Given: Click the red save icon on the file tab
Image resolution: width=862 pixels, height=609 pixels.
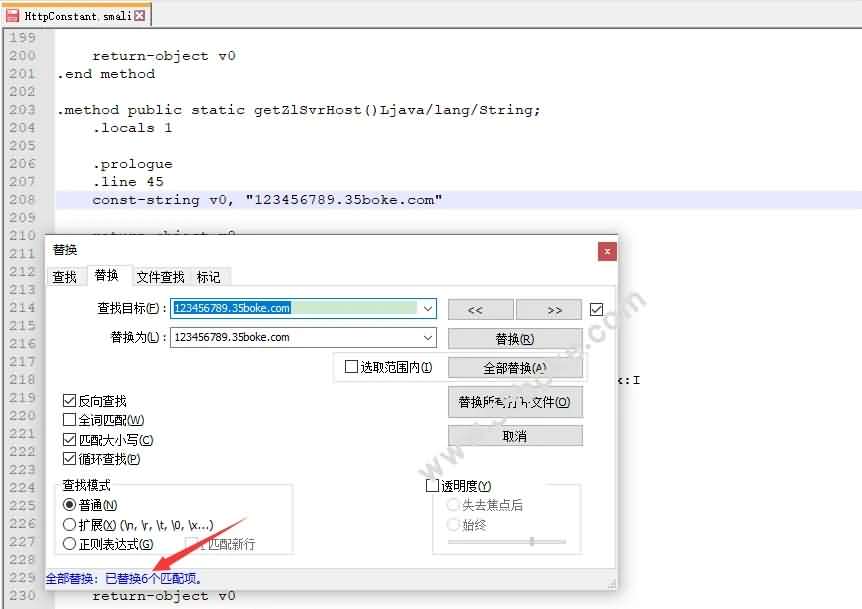Looking at the screenshot, I should pyautogui.click(x=13, y=15).
